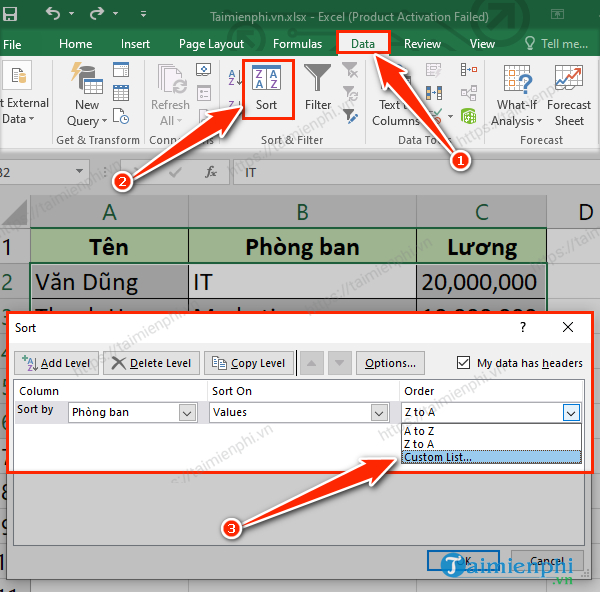The width and height of the screenshot is (600, 592).
Task: Open the Undo history dropdown arrow
Action: coord(72,14)
